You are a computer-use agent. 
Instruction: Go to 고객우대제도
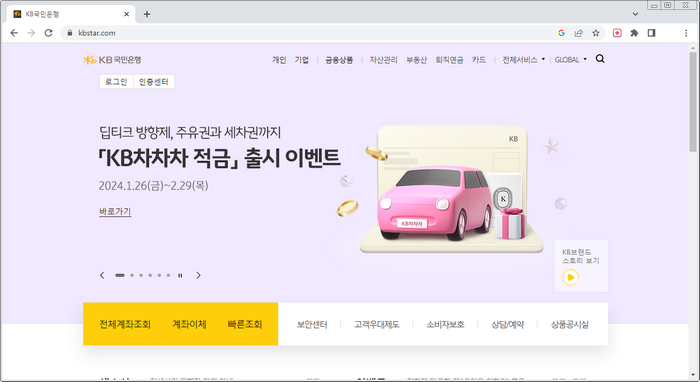377,325
